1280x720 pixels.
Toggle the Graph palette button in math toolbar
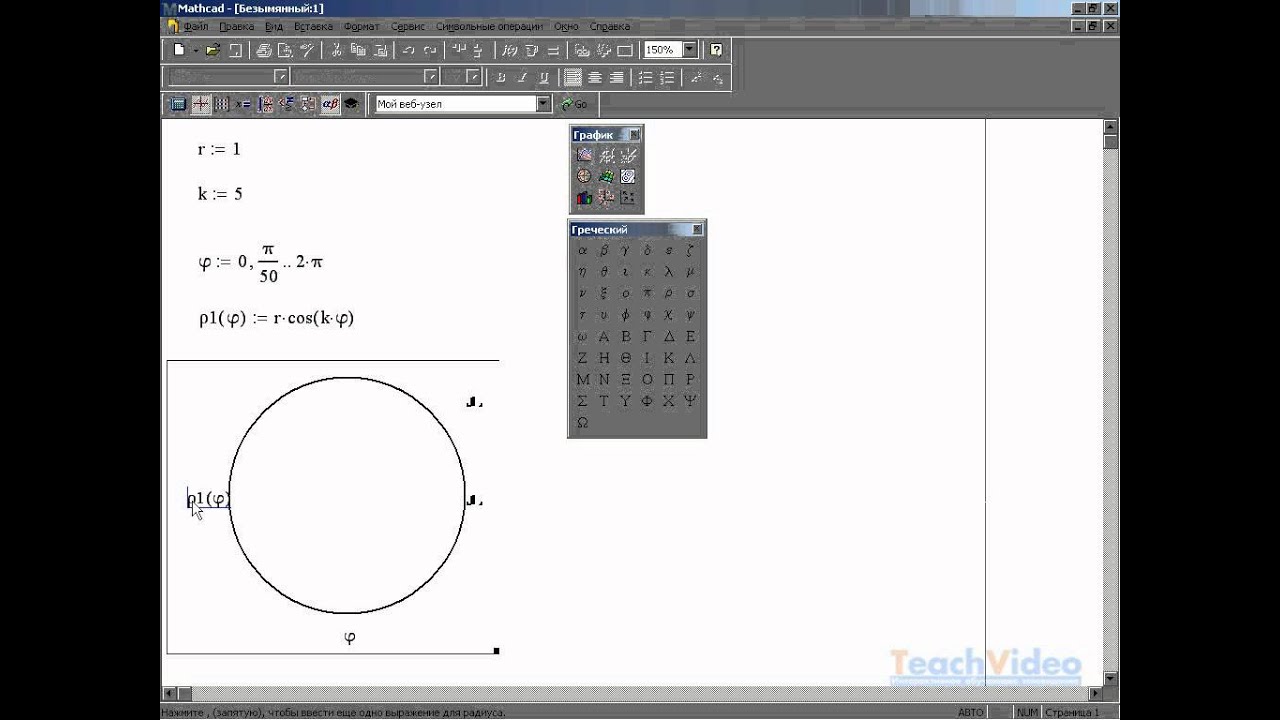[x=201, y=104]
